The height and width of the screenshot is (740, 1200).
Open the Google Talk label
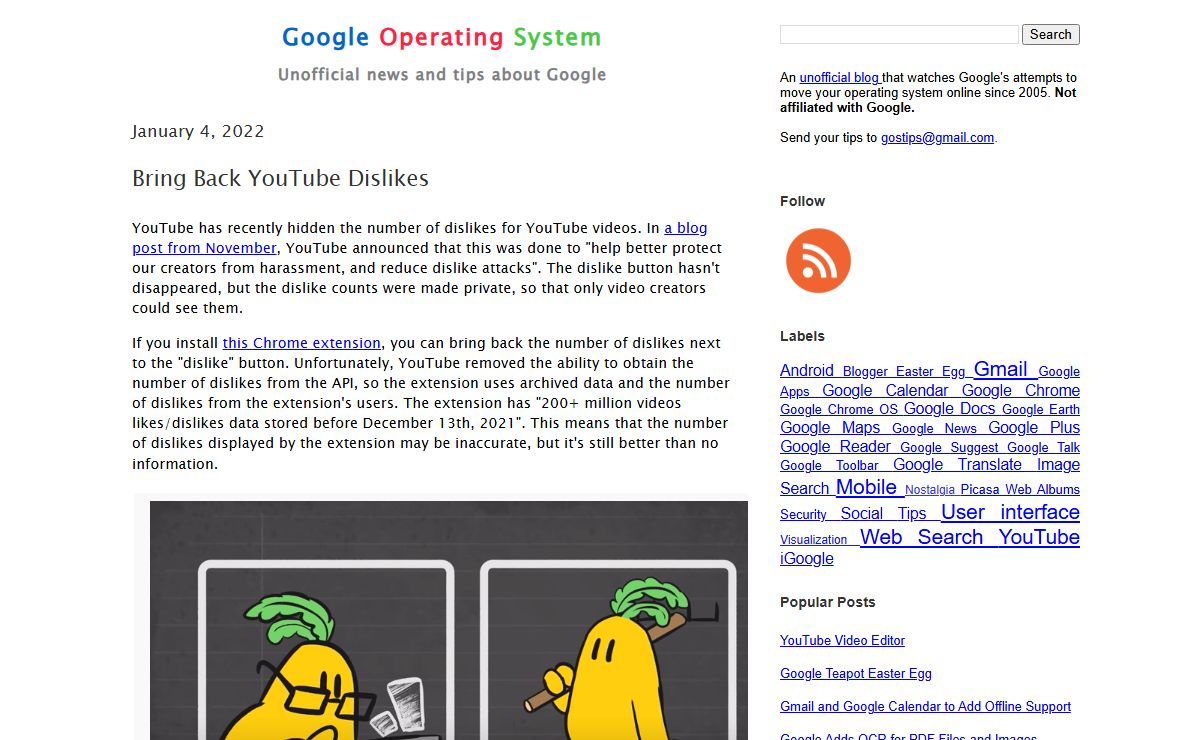tap(1043, 447)
